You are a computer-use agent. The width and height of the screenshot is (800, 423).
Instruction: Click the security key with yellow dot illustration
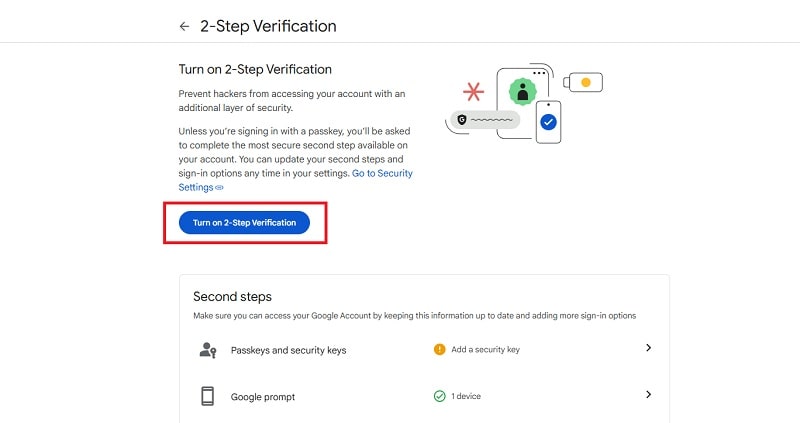[583, 82]
